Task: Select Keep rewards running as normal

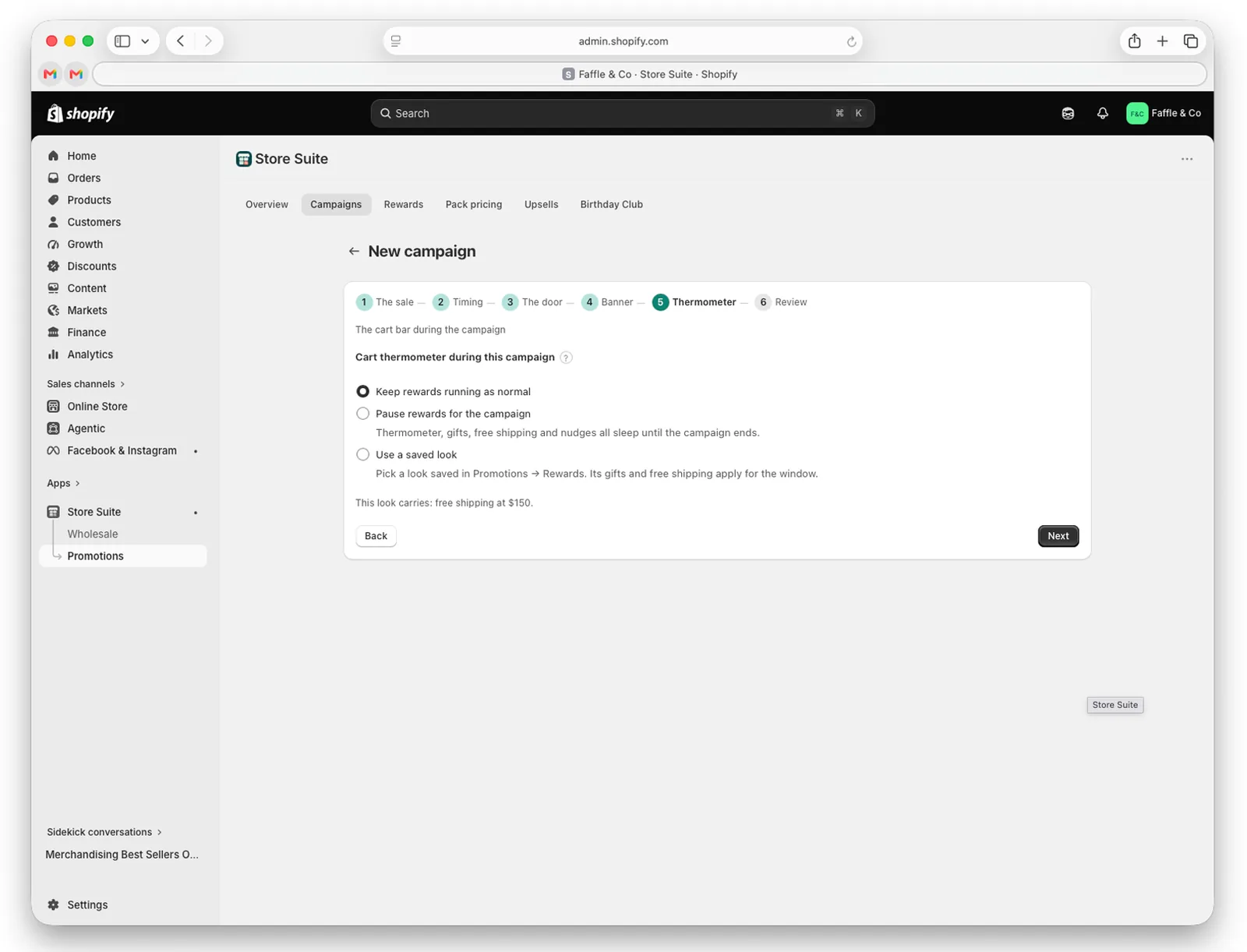Action: [x=362, y=392]
